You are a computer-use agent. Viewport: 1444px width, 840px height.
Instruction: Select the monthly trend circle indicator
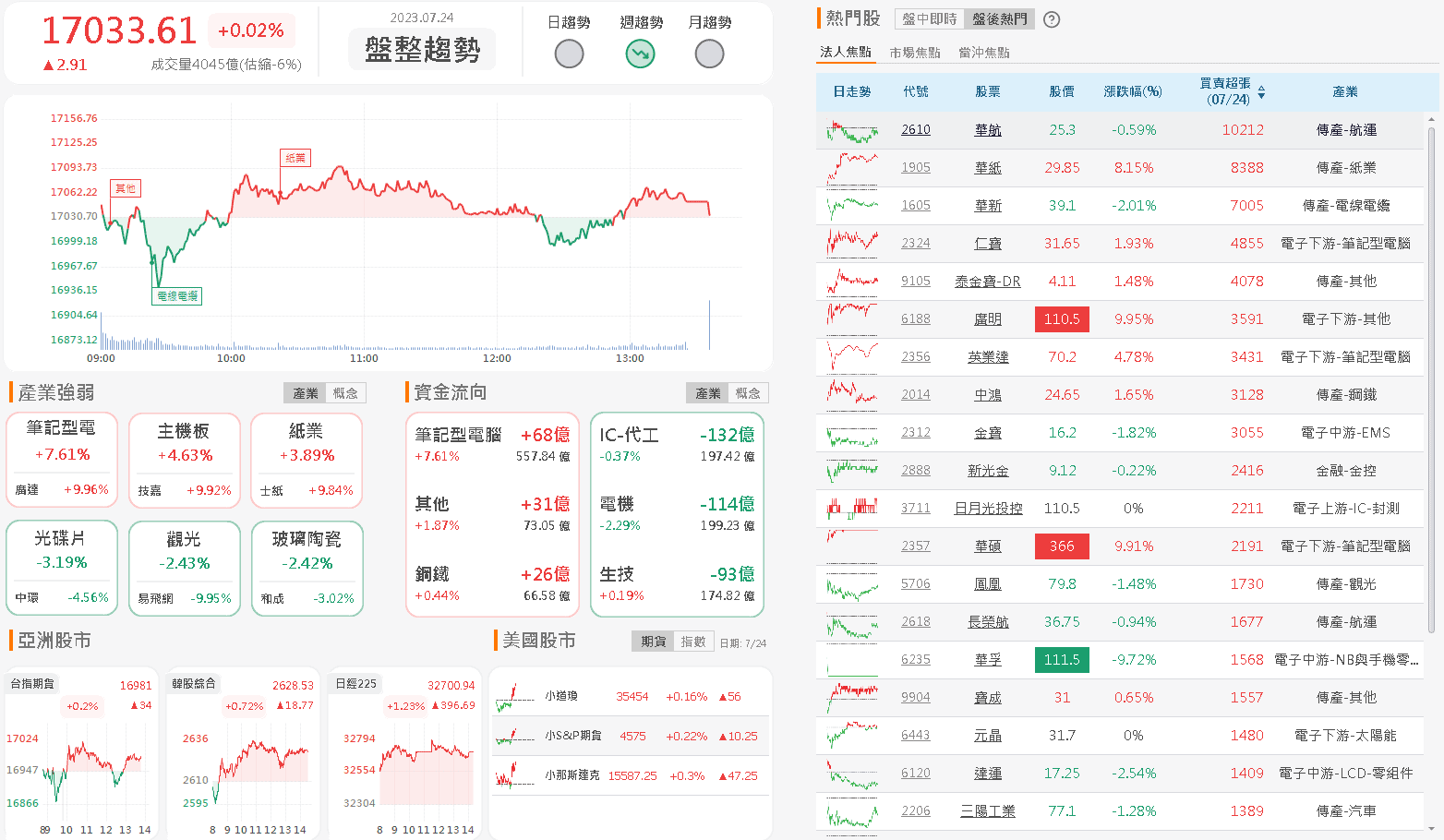click(x=709, y=54)
